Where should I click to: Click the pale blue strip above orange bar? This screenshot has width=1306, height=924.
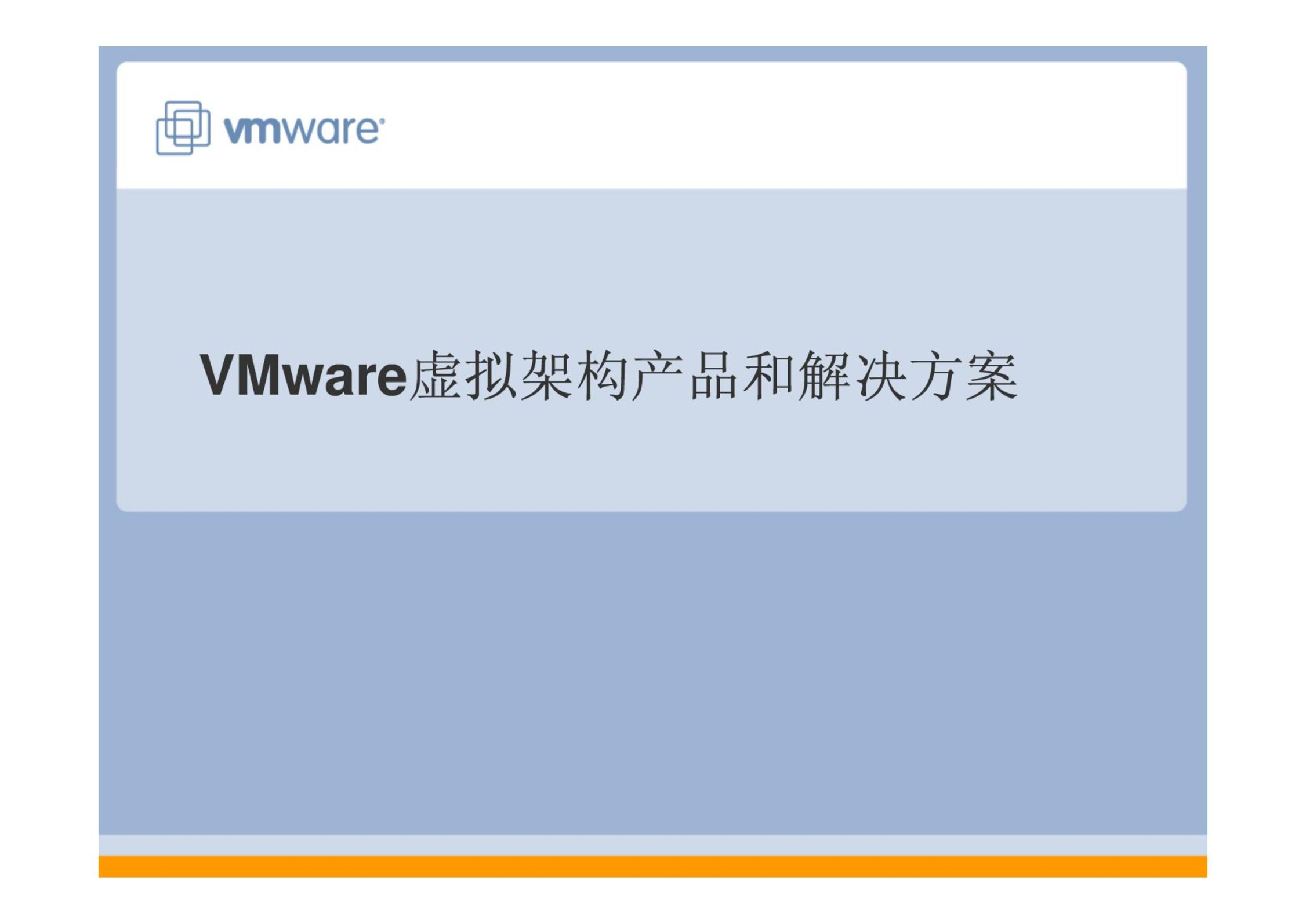[x=653, y=845]
